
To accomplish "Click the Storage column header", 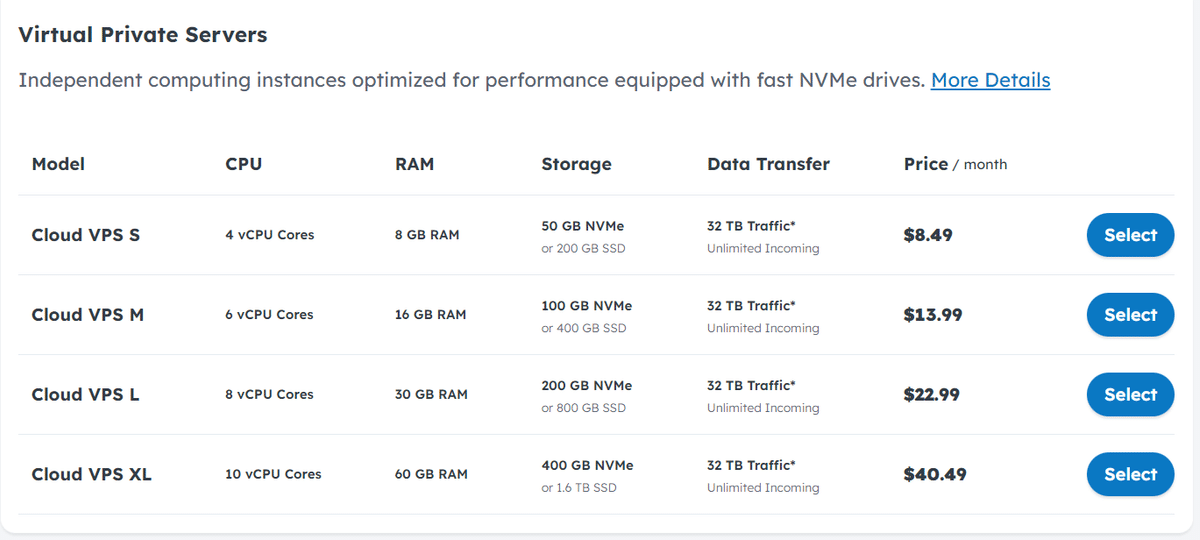I will (x=576, y=164).
